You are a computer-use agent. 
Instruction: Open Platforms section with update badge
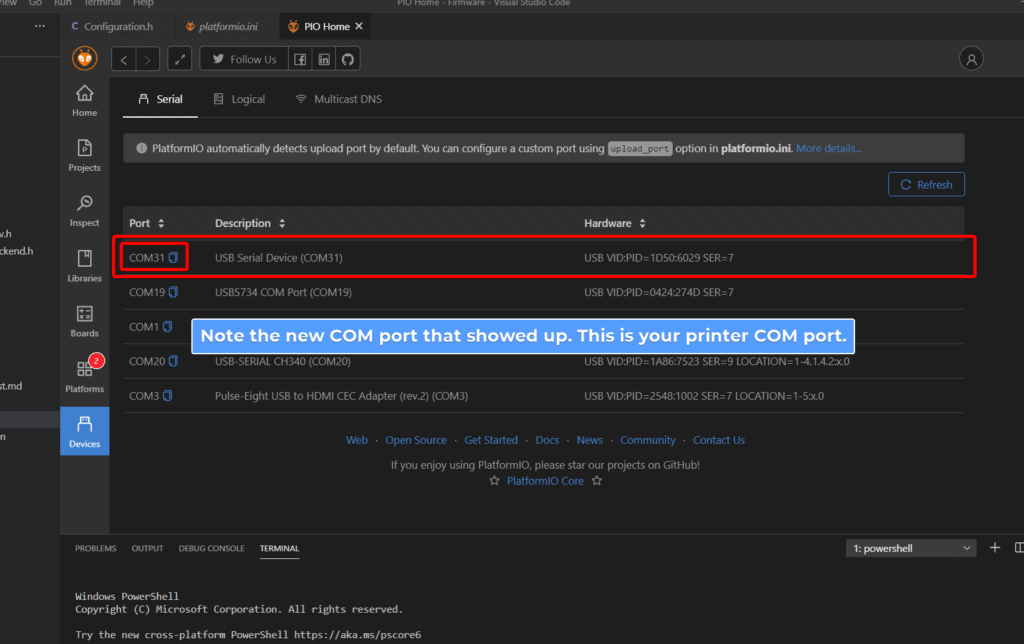(x=84, y=376)
